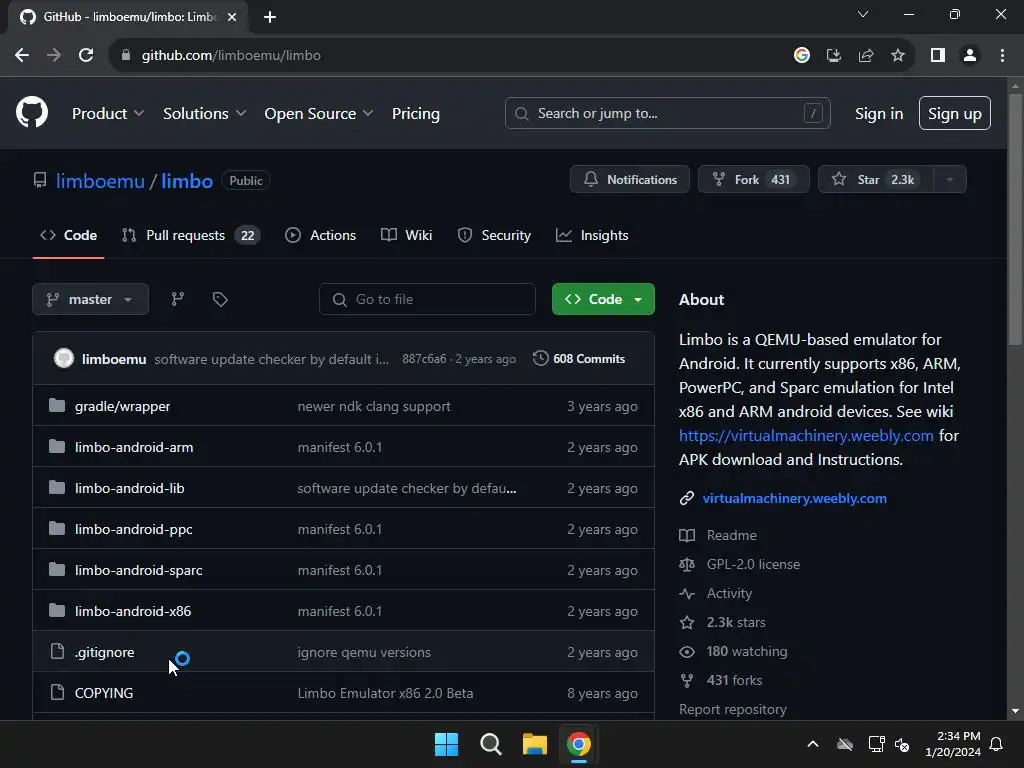The width and height of the screenshot is (1024, 768).
Task: Open the limbo repository name link
Action: [187, 181]
